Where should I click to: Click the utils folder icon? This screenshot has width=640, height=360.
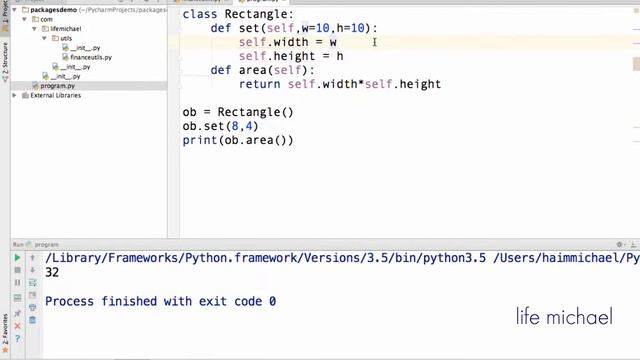click(56, 38)
